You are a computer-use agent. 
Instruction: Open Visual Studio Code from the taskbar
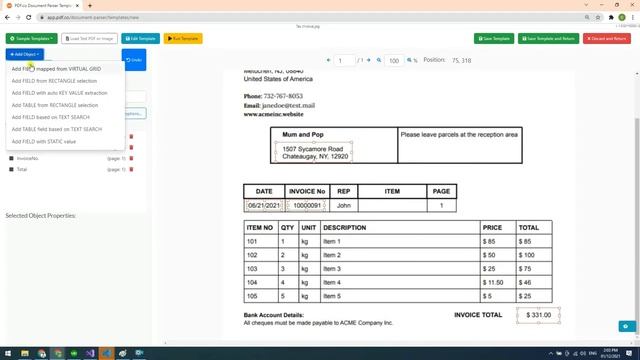(107, 353)
